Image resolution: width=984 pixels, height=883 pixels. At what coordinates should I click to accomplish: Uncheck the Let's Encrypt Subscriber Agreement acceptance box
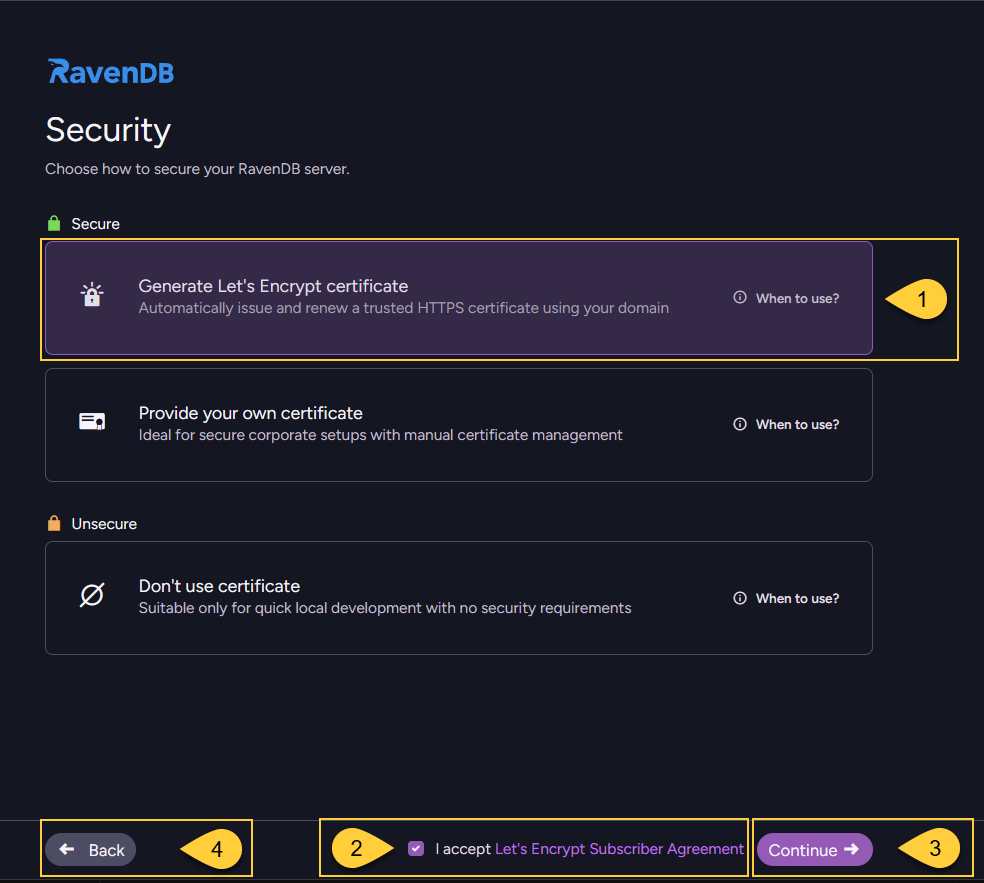[416, 849]
